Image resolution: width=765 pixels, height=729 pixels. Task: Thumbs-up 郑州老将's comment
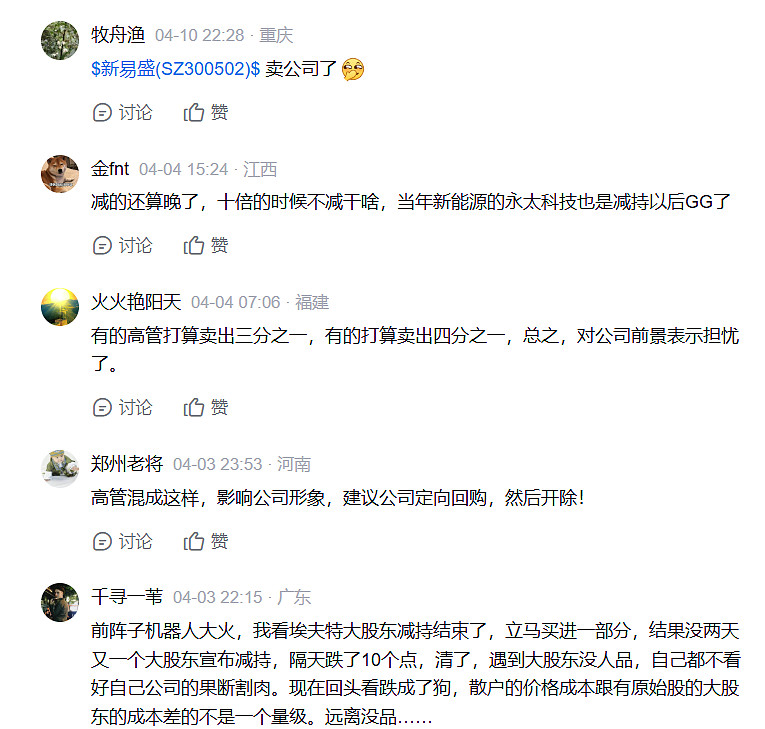pyautogui.click(x=194, y=541)
